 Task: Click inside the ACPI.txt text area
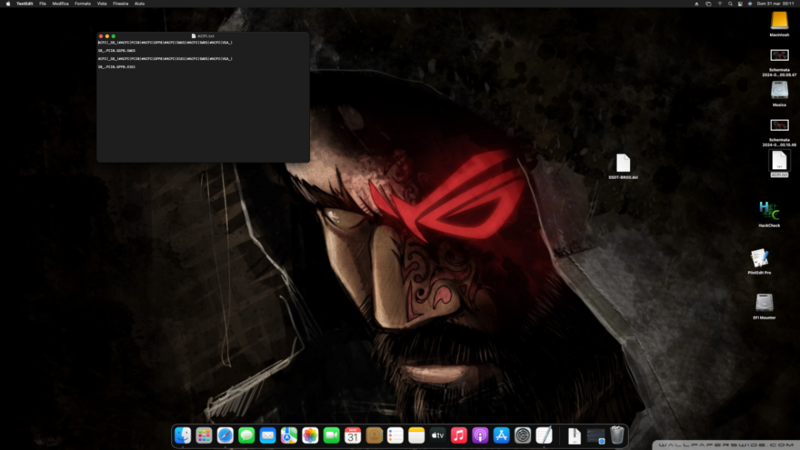pos(203,101)
